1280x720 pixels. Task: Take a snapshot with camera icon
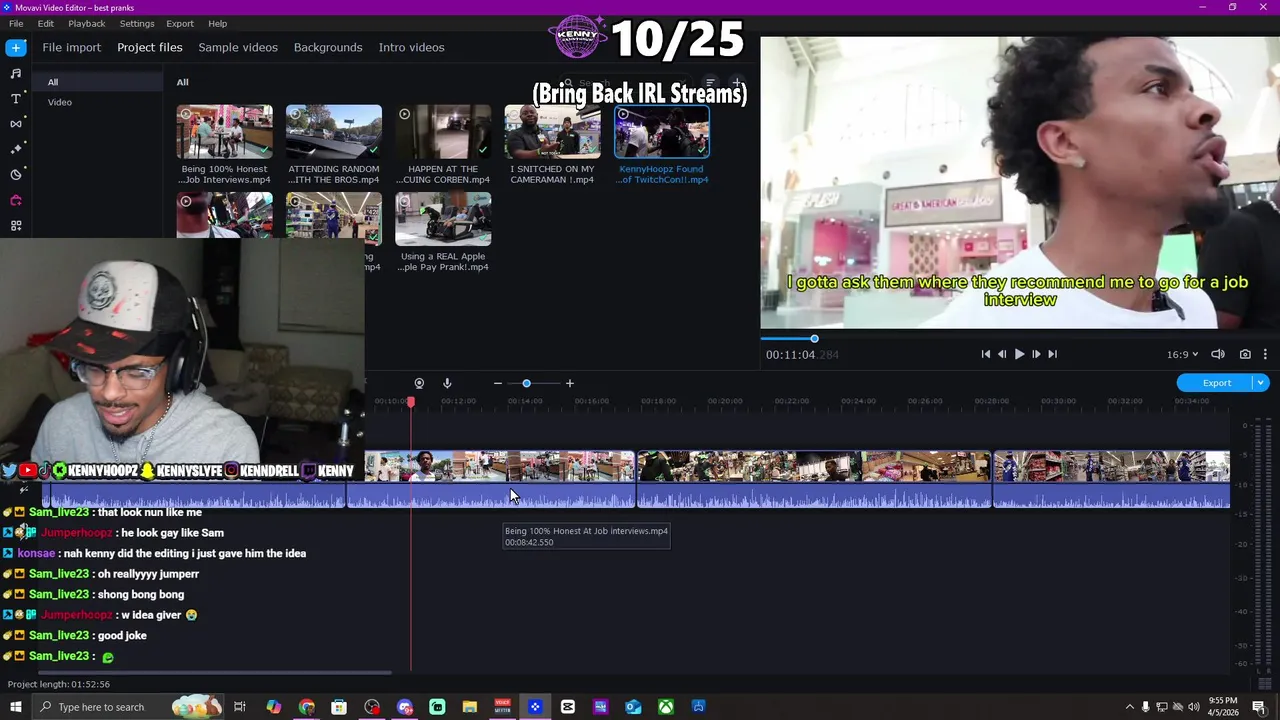pos(1245,354)
